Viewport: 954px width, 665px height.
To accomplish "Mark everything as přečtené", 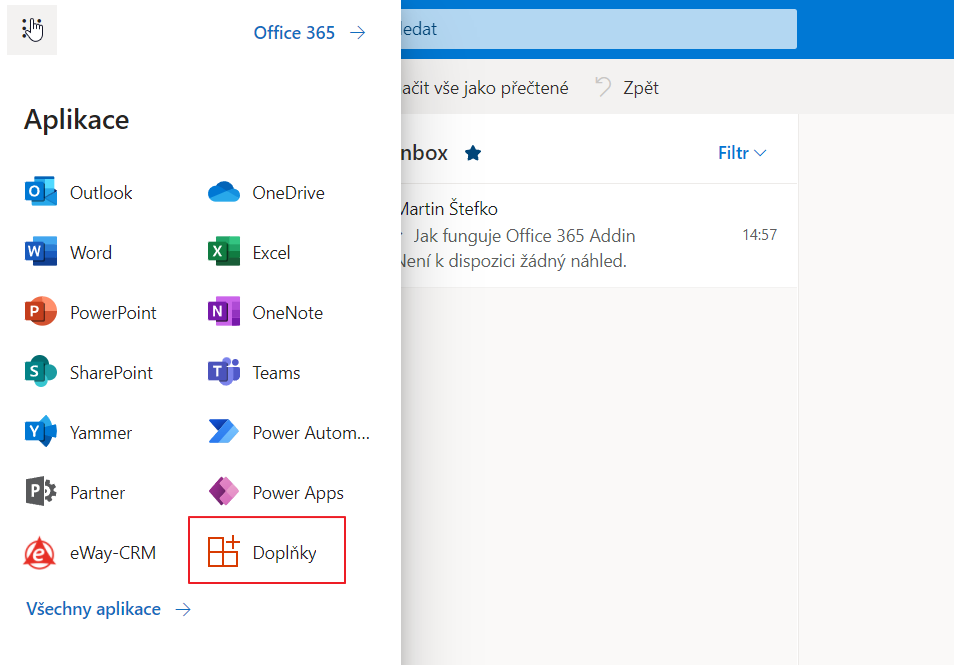I will tap(485, 88).
